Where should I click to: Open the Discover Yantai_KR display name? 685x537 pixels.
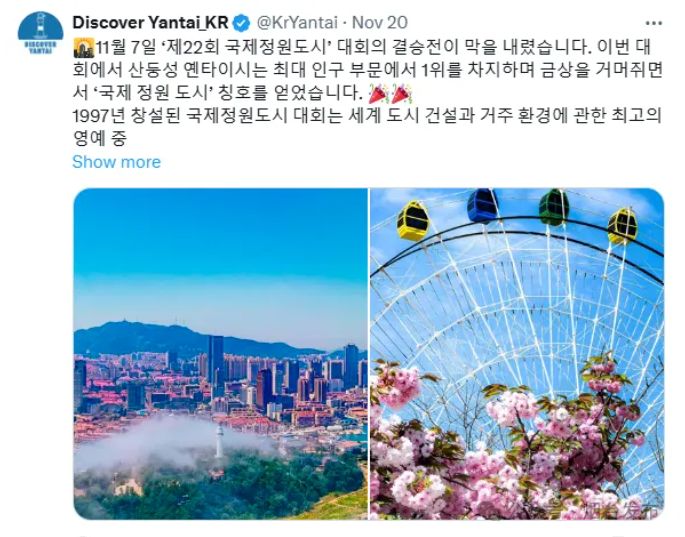coord(150,23)
